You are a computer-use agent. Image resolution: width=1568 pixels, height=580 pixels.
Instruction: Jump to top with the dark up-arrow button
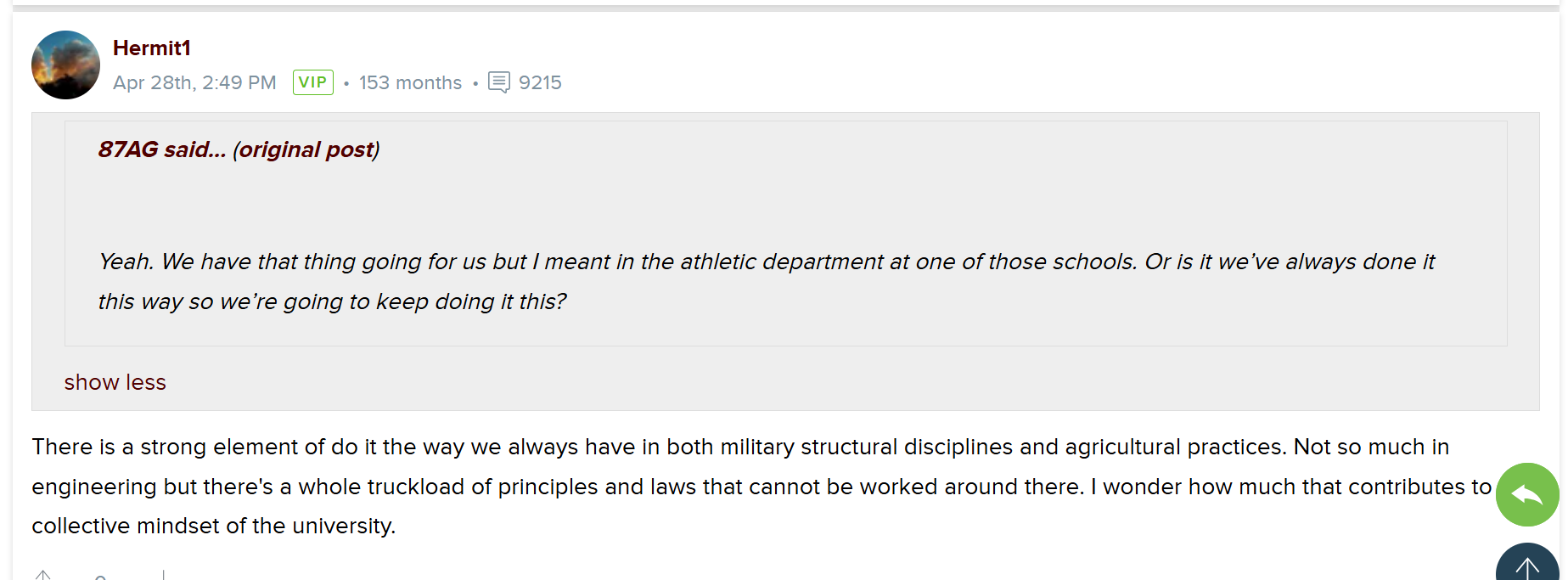tap(1527, 562)
